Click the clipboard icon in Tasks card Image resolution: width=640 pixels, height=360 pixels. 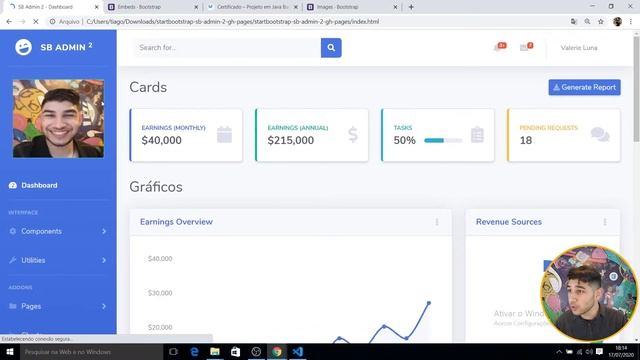coord(477,135)
